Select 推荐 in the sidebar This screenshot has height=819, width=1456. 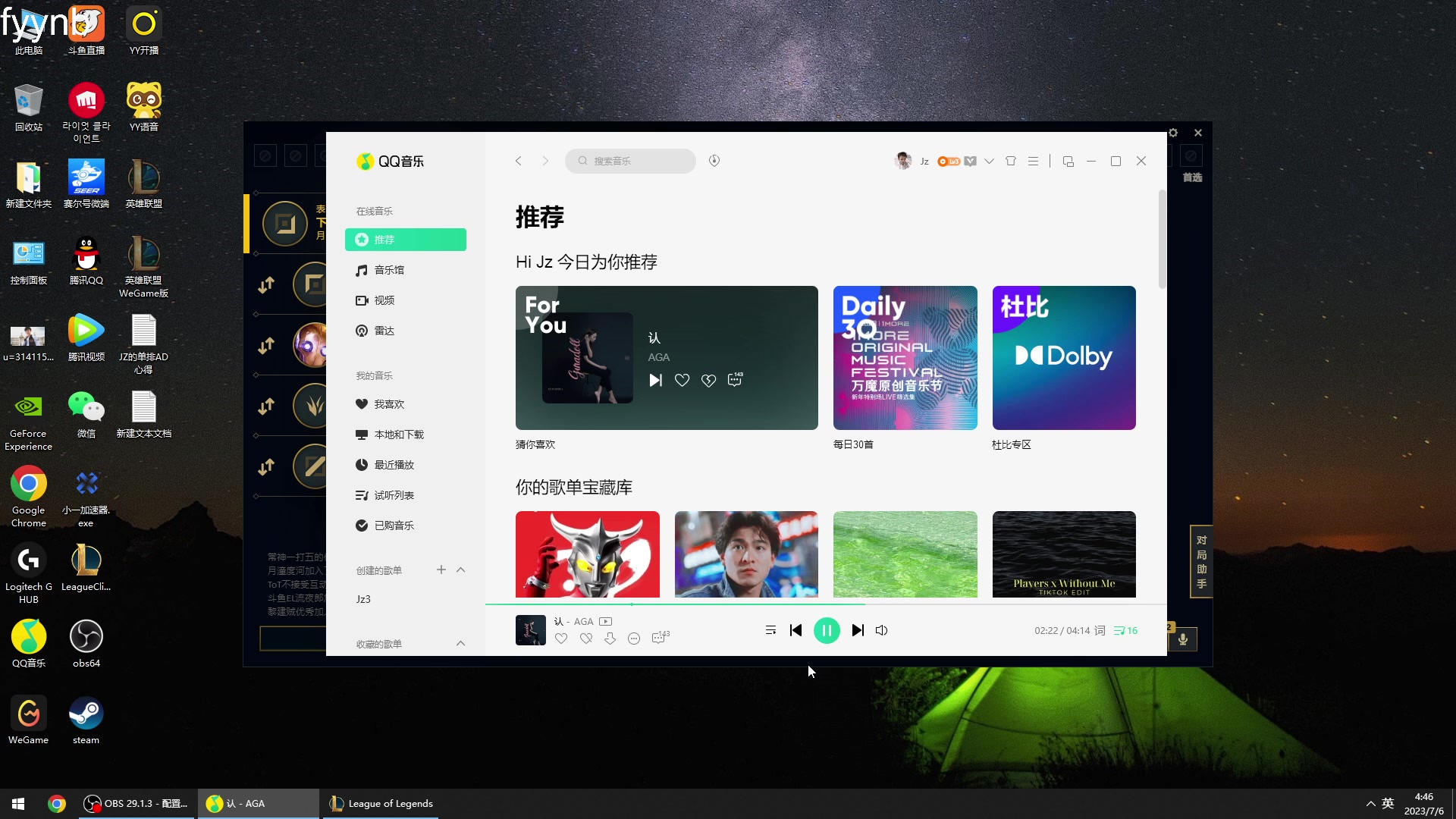pyautogui.click(x=406, y=240)
